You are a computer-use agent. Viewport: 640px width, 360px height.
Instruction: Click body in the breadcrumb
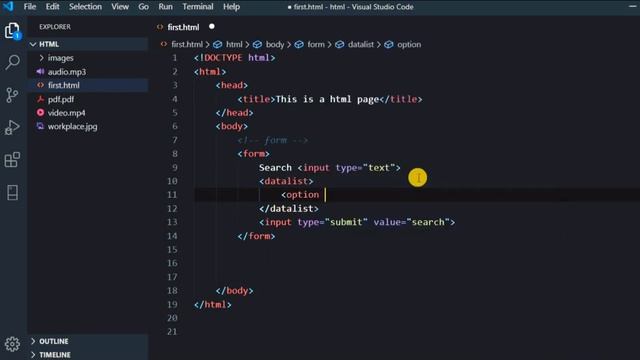275,44
